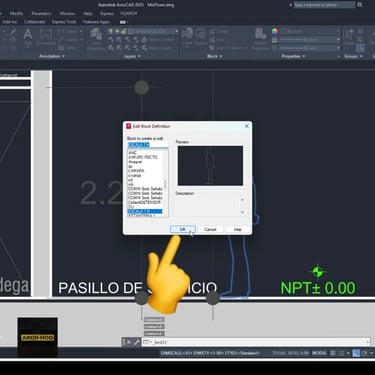Open the Express Tools ribbon tab
The image size is (375, 375).
(x=64, y=22)
